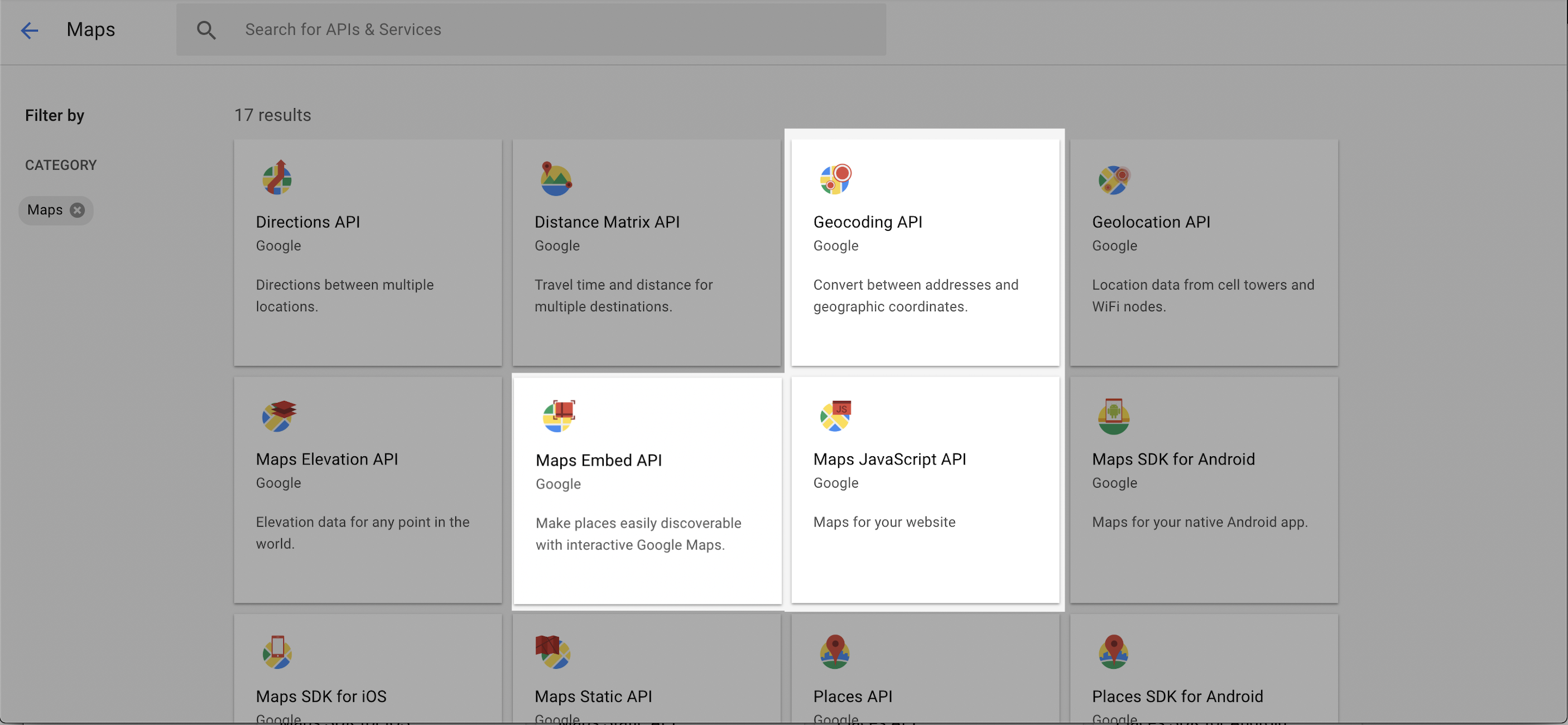Open the Geolocation API title
Viewport: 1568px width, 725px height.
click(1151, 222)
